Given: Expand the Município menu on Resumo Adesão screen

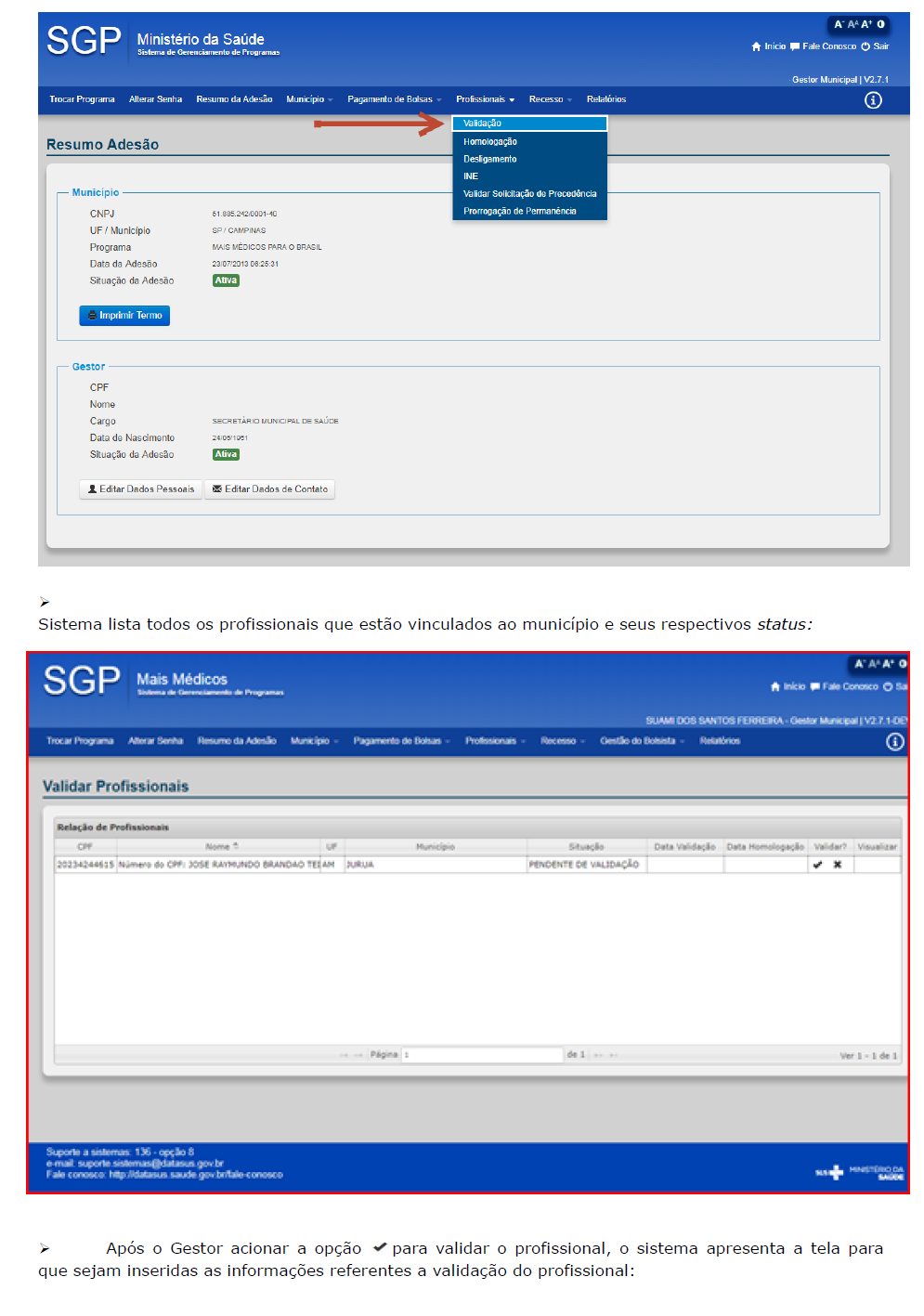Looking at the screenshot, I should (309, 99).
